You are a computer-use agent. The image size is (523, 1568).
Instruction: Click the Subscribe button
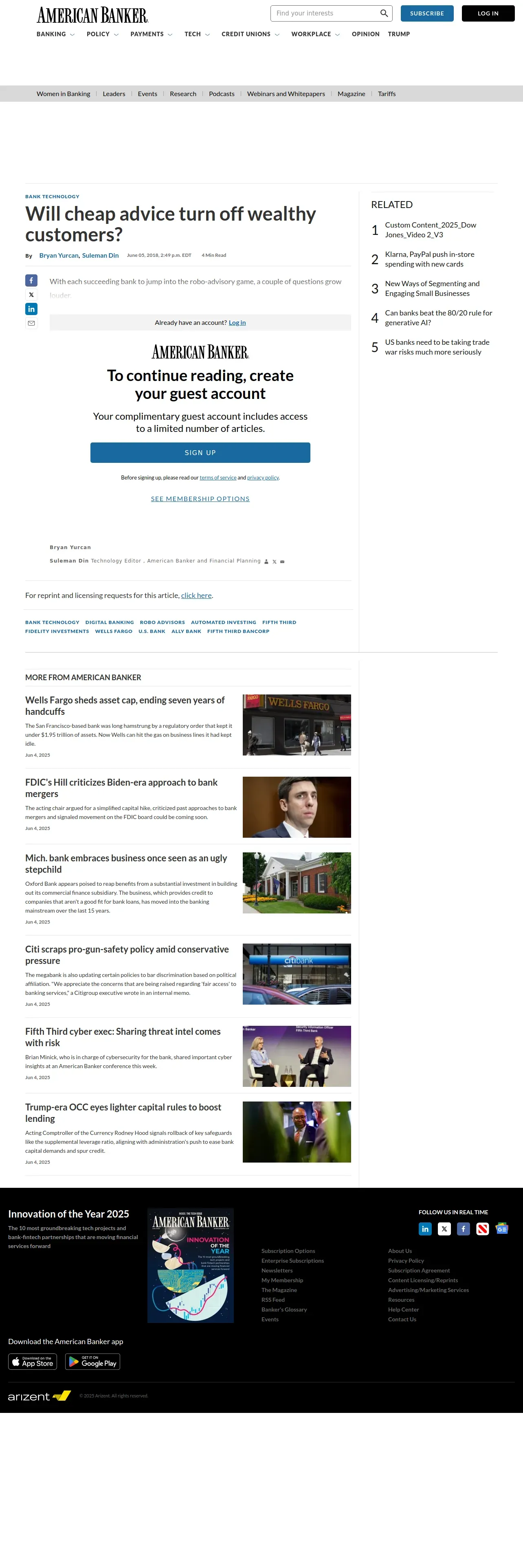pyautogui.click(x=427, y=13)
